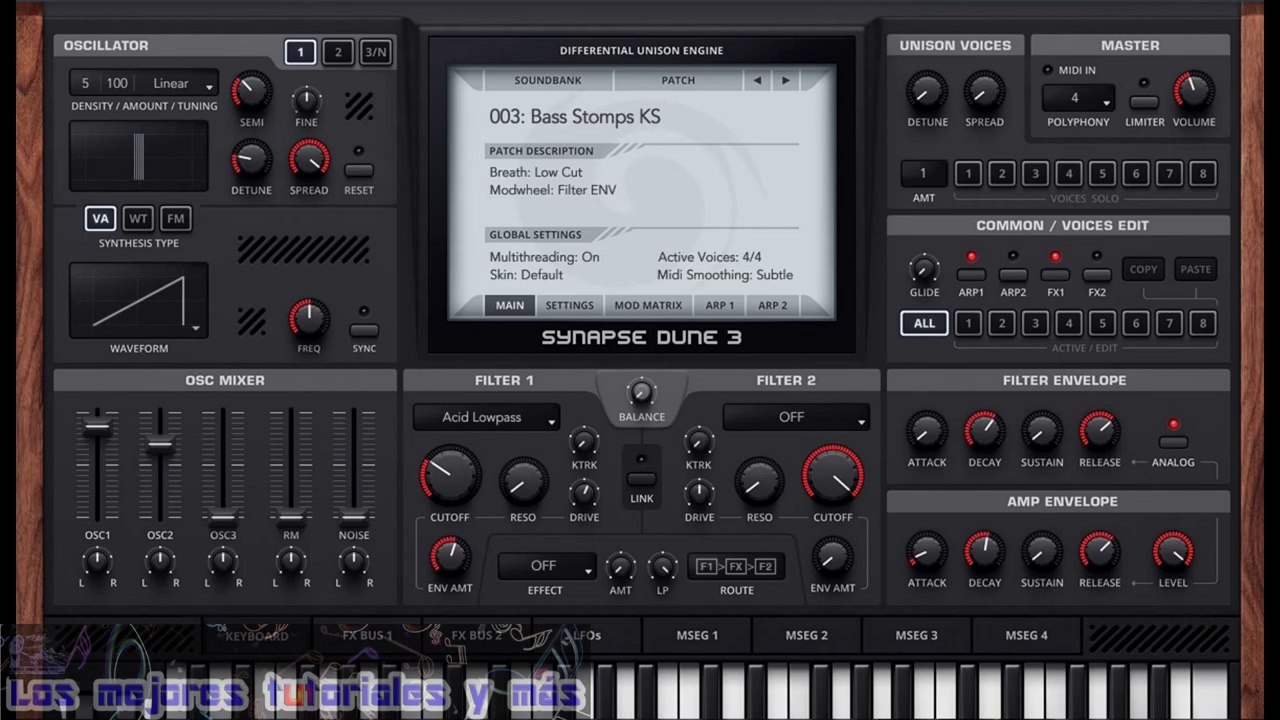Switch to the MAIN display tab
Viewport: 1280px width, 720px height.
click(x=510, y=305)
